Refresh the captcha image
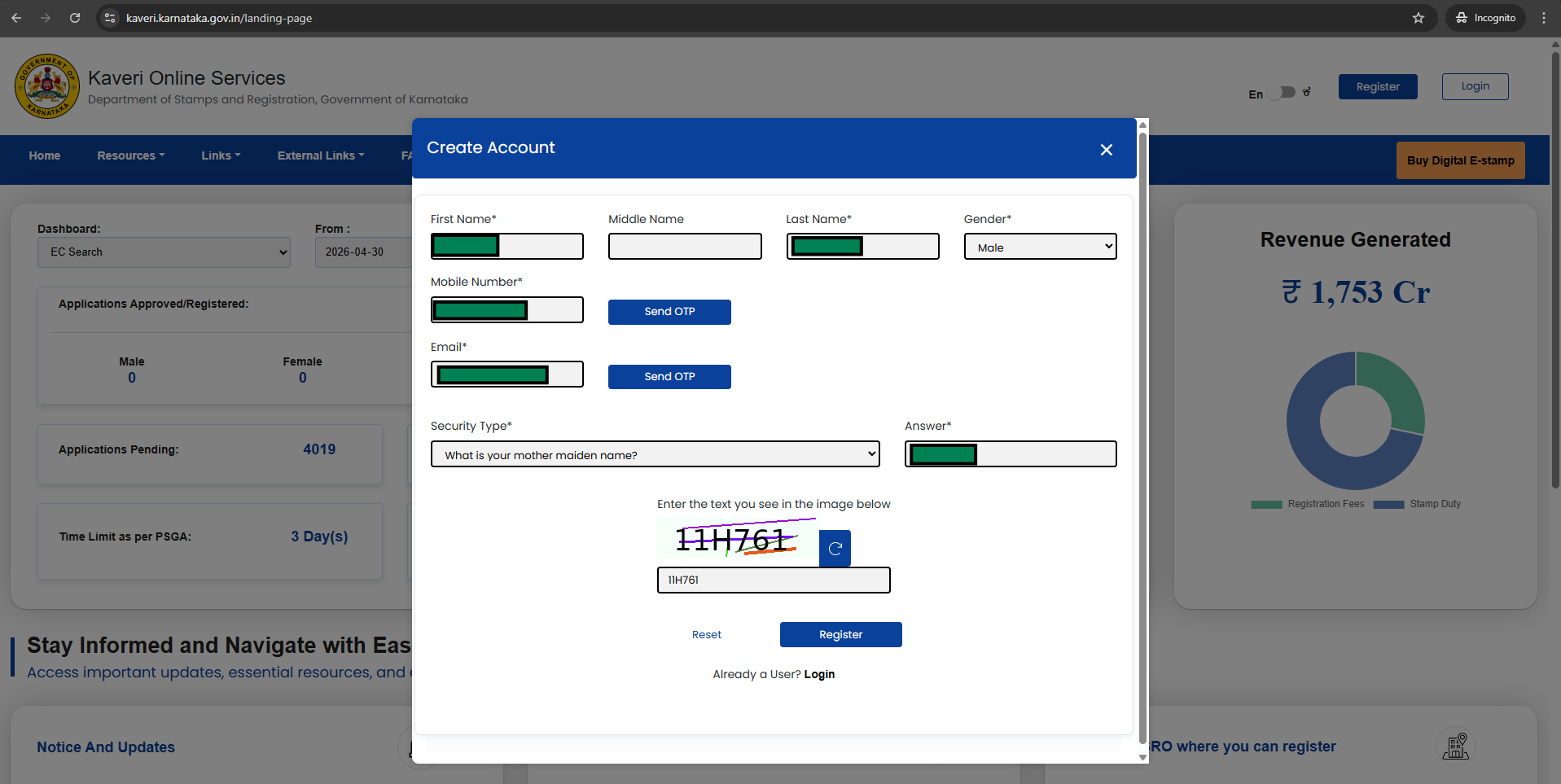The image size is (1561, 784). click(835, 548)
